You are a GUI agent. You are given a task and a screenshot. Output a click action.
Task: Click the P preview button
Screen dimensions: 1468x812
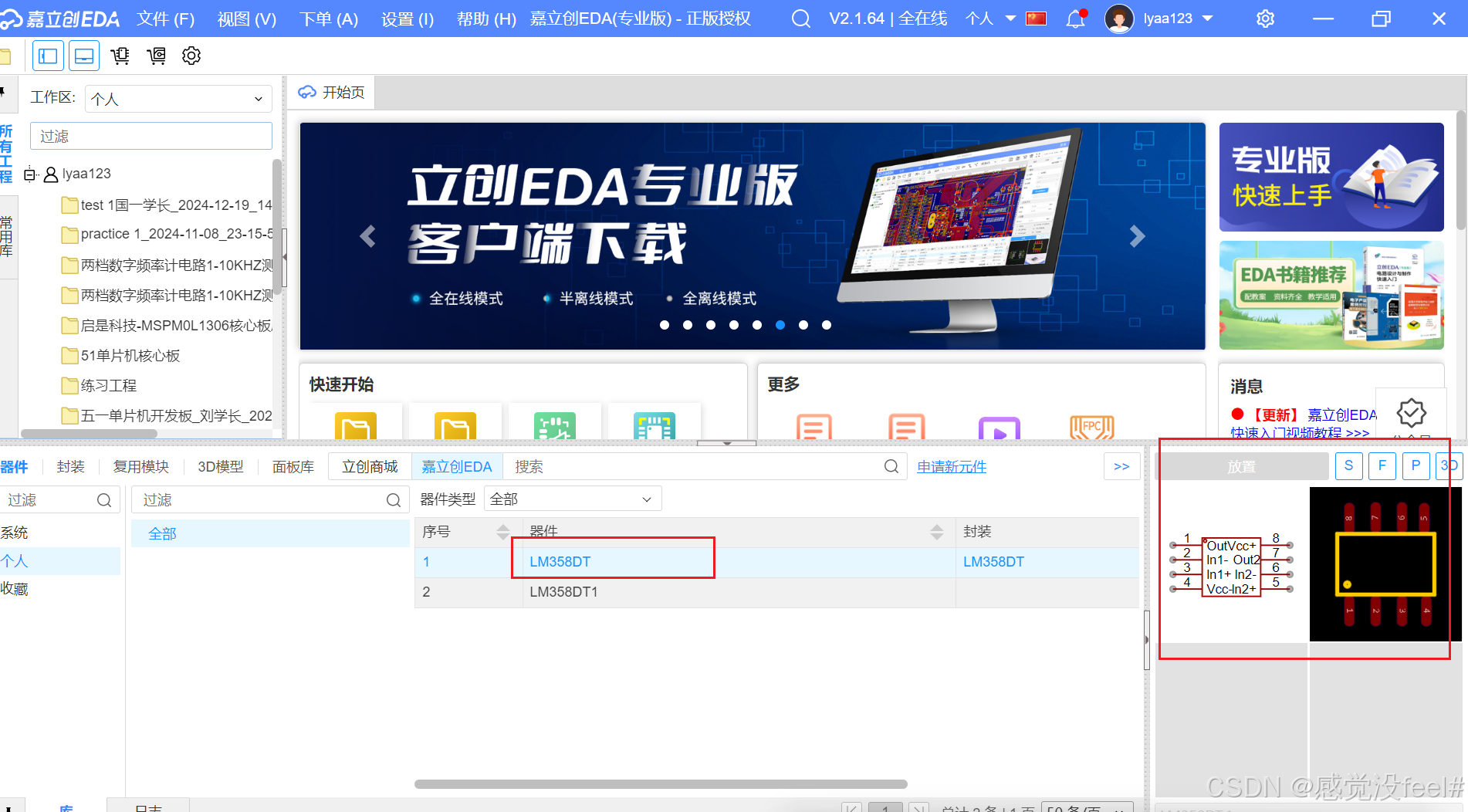(x=1416, y=465)
